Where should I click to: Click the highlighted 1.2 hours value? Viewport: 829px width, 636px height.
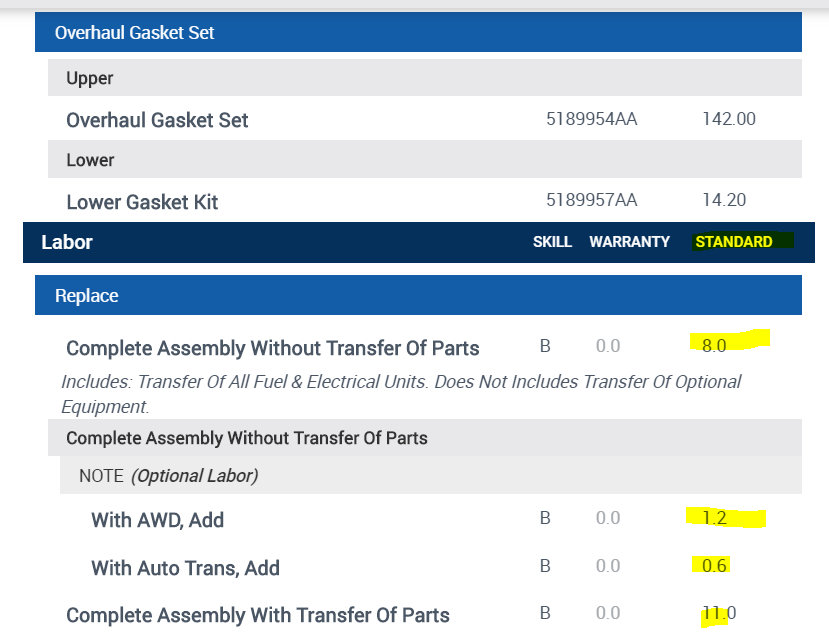pos(713,518)
